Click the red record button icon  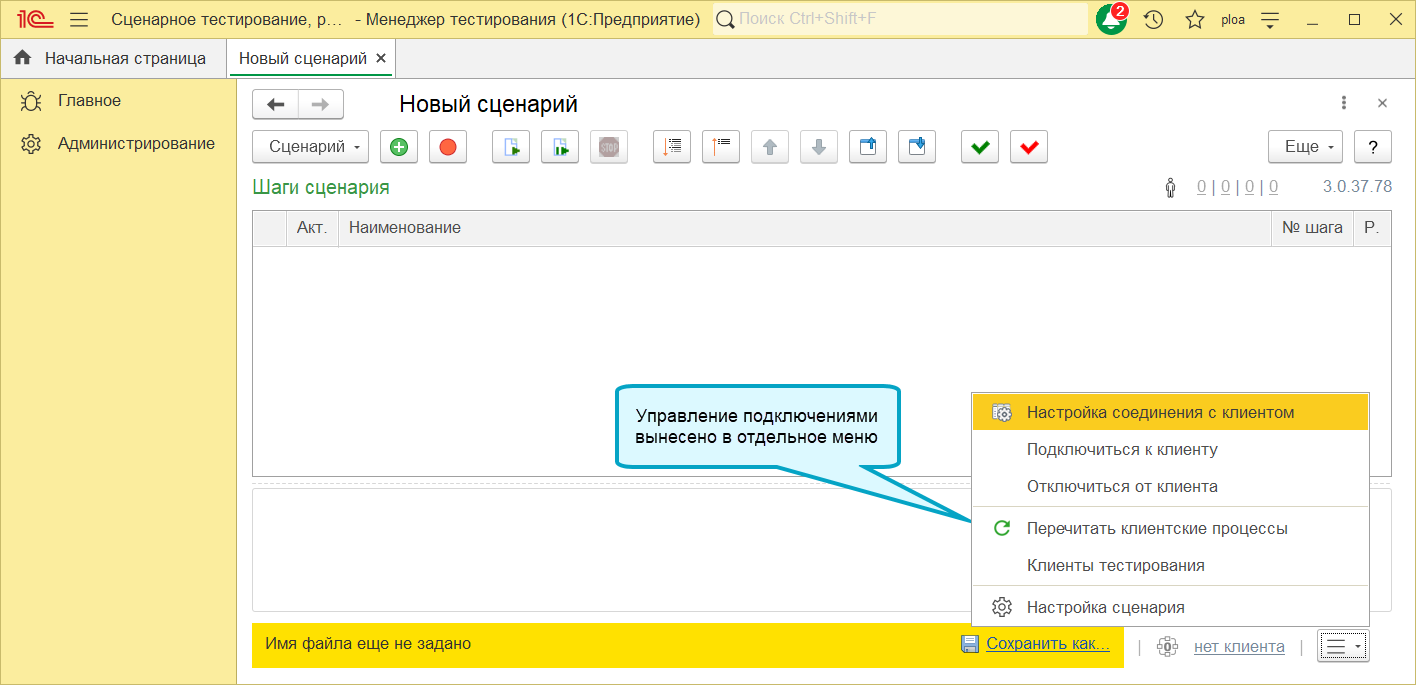click(448, 147)
